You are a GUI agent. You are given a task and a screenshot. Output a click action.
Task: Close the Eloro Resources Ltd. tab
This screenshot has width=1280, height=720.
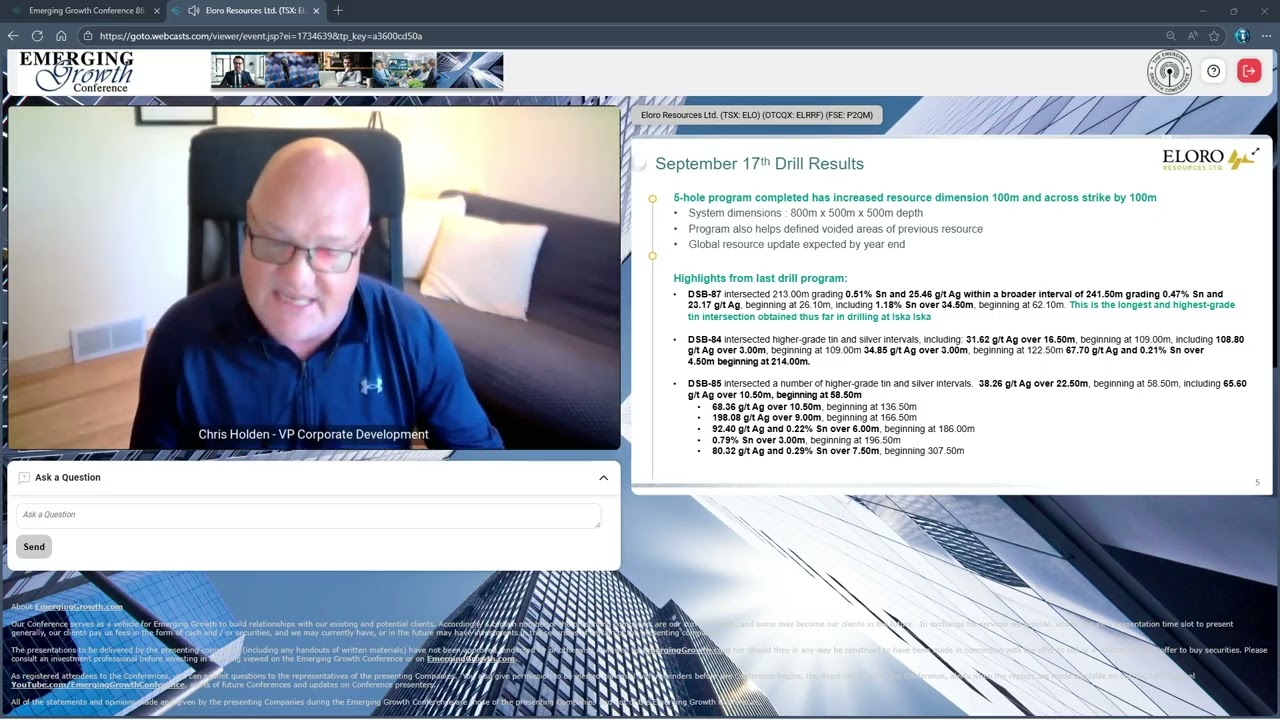point(316,11)
